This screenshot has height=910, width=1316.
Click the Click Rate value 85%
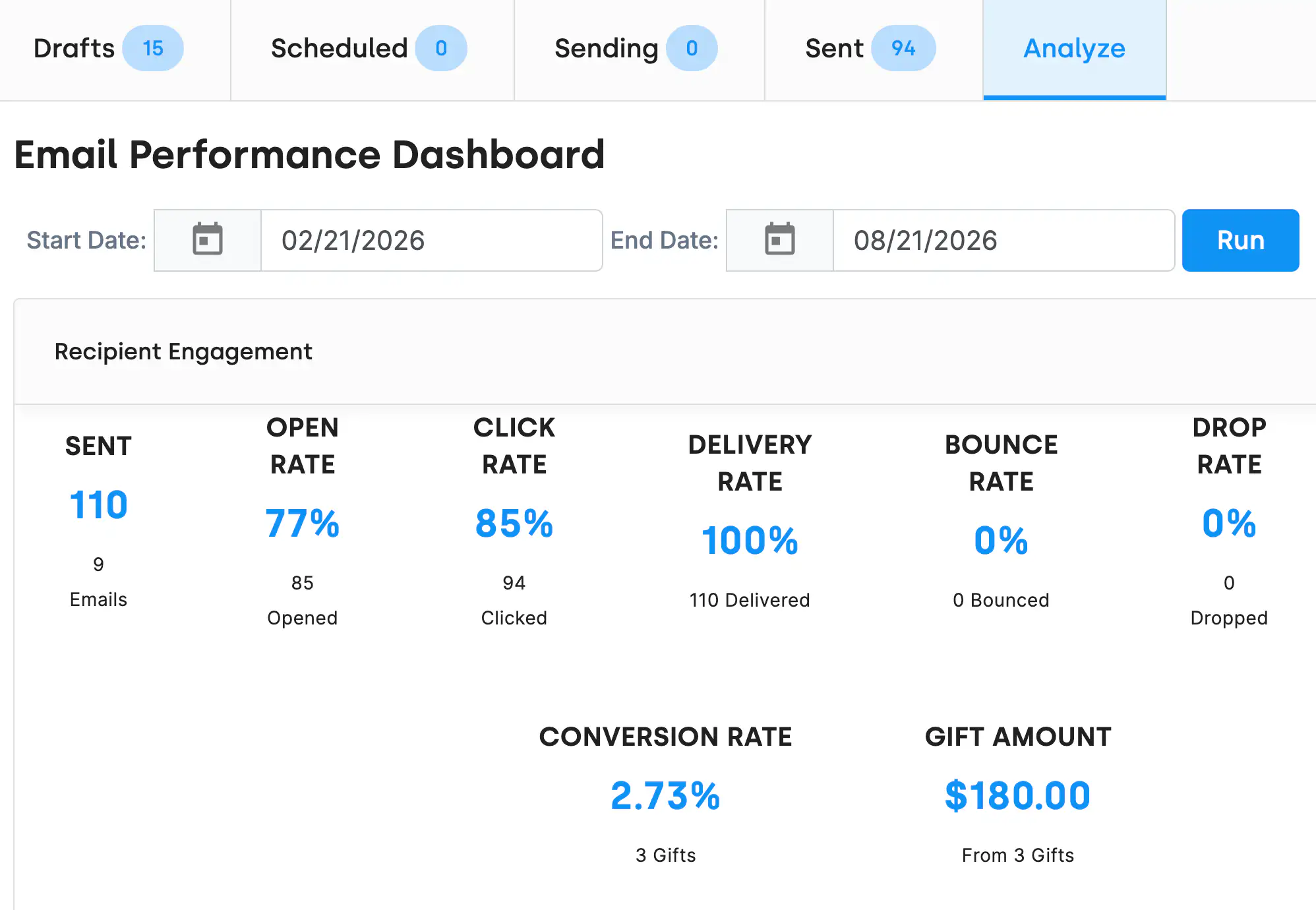(514, 524)
